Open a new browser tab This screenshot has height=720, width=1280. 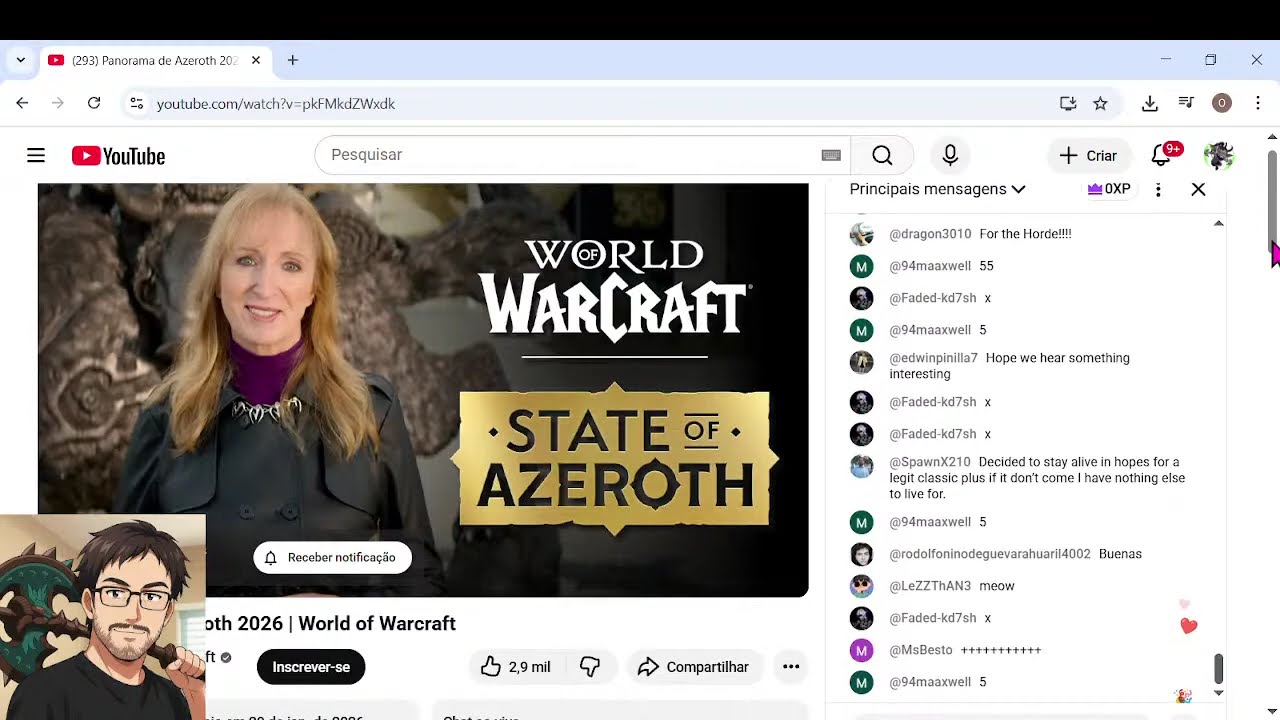(293, 60)
